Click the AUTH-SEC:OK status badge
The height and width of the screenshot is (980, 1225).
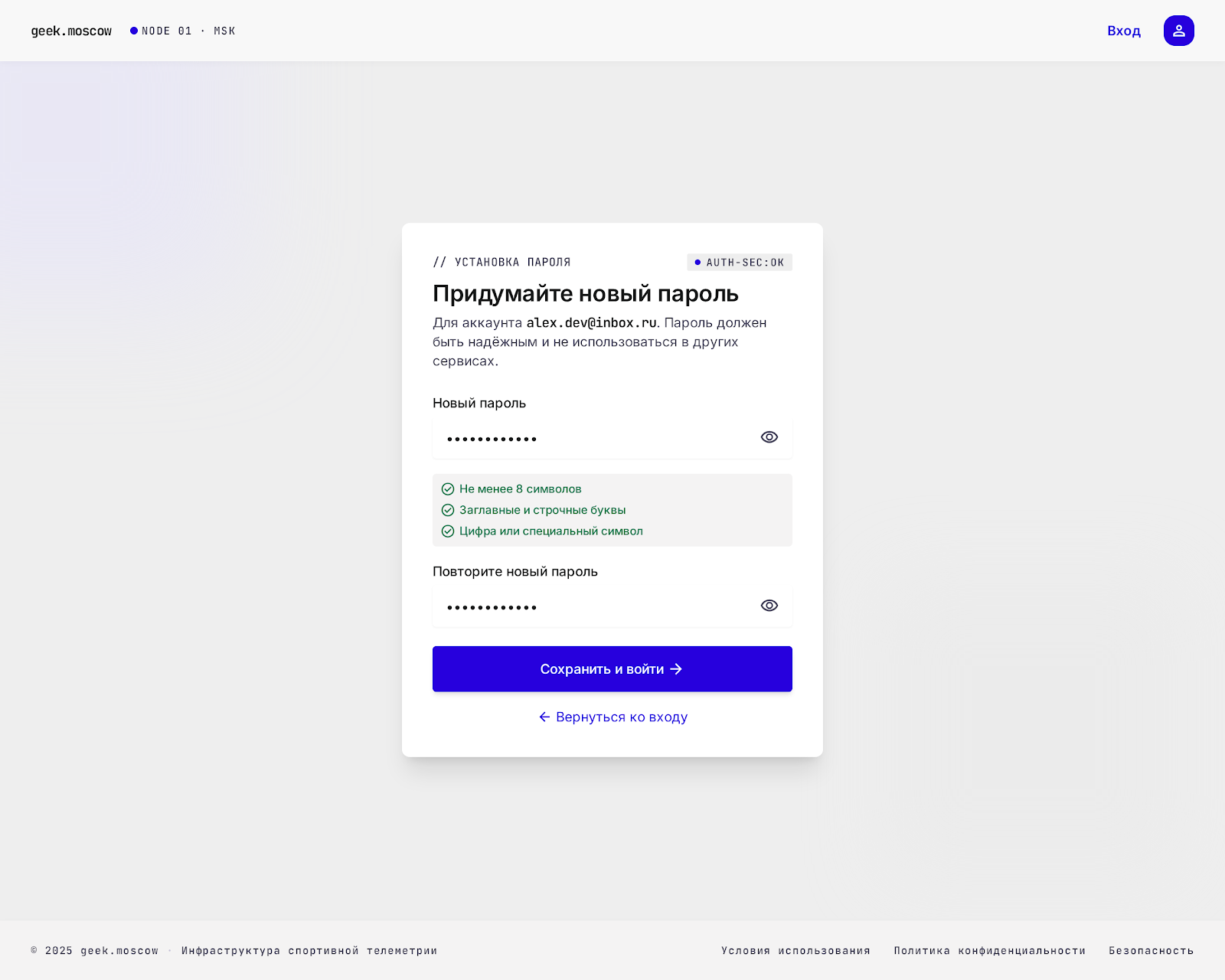point(740,263)
